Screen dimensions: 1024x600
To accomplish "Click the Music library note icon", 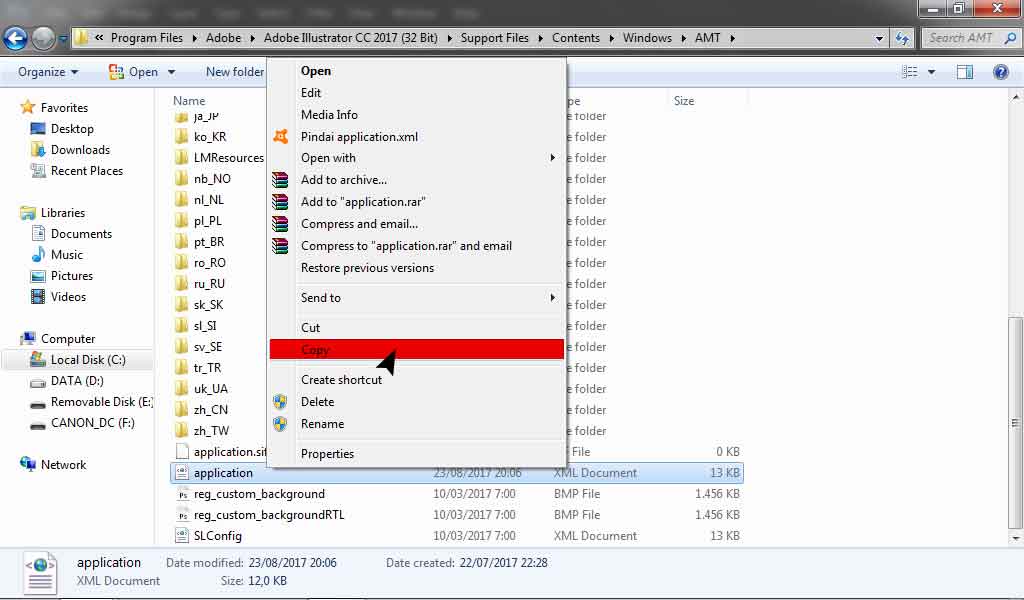I will click(x=38, y=255).
